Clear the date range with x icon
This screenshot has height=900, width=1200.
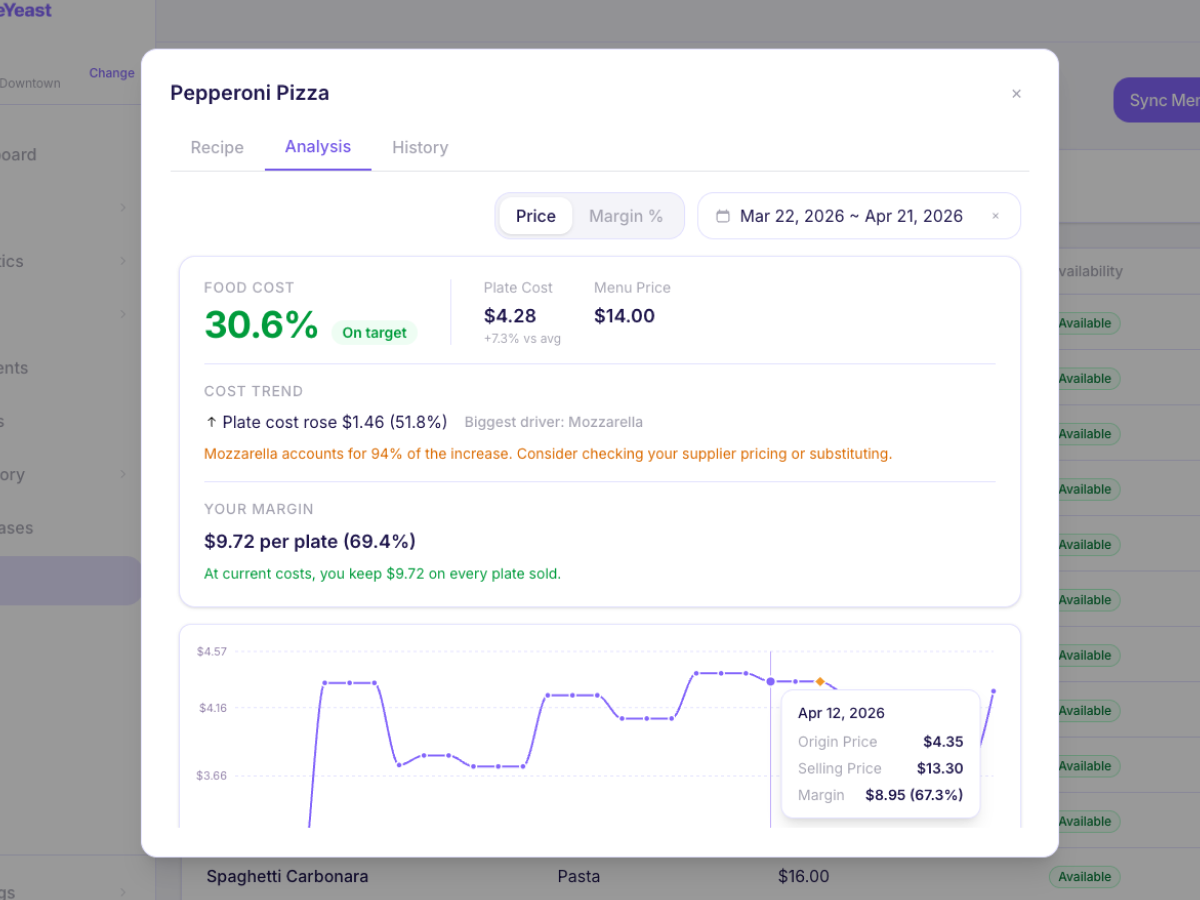pos(995,216)
